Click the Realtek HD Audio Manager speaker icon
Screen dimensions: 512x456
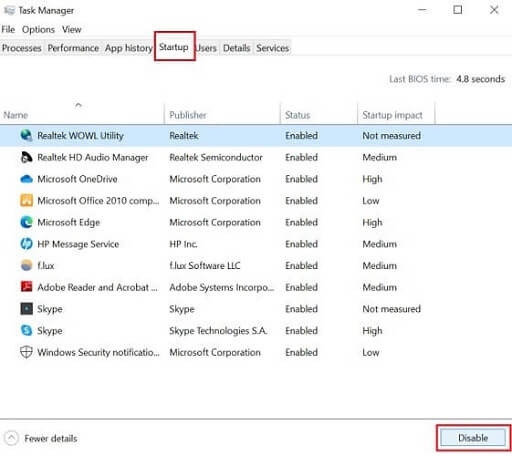coord(26,157)
